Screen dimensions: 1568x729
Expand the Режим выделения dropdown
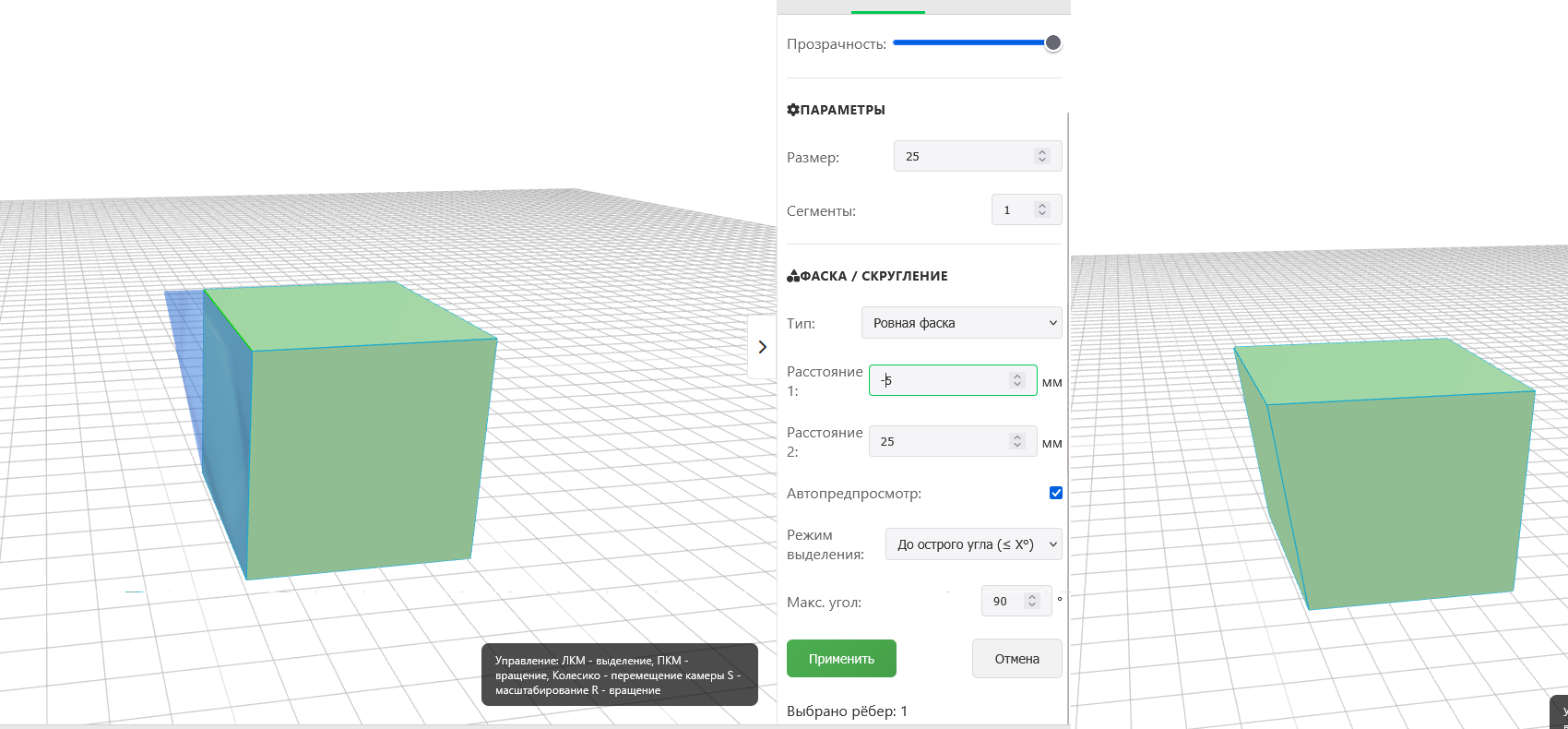(x=973, y=544)
